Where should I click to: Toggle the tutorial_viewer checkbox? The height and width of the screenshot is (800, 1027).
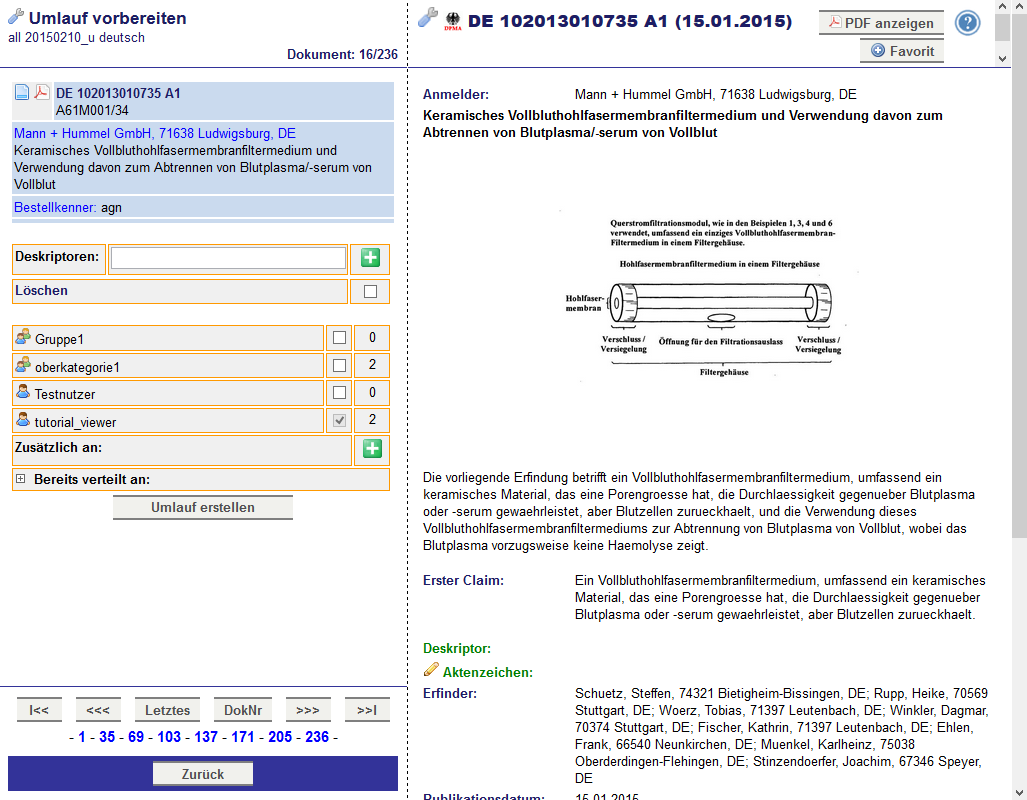click(x=339, y=421)
